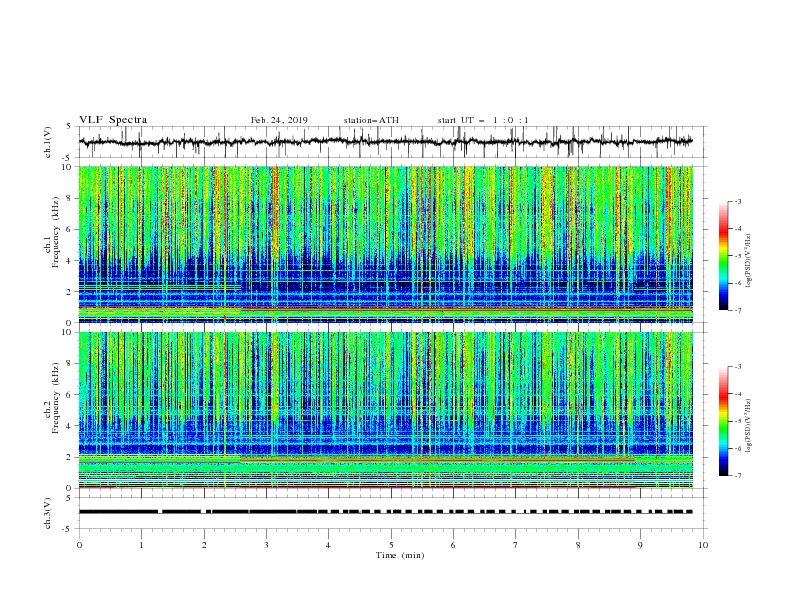Screen dimensions: 792x612
Task: Click the ch.2 spectrogram color scale bar
Action: pos(724,421)
